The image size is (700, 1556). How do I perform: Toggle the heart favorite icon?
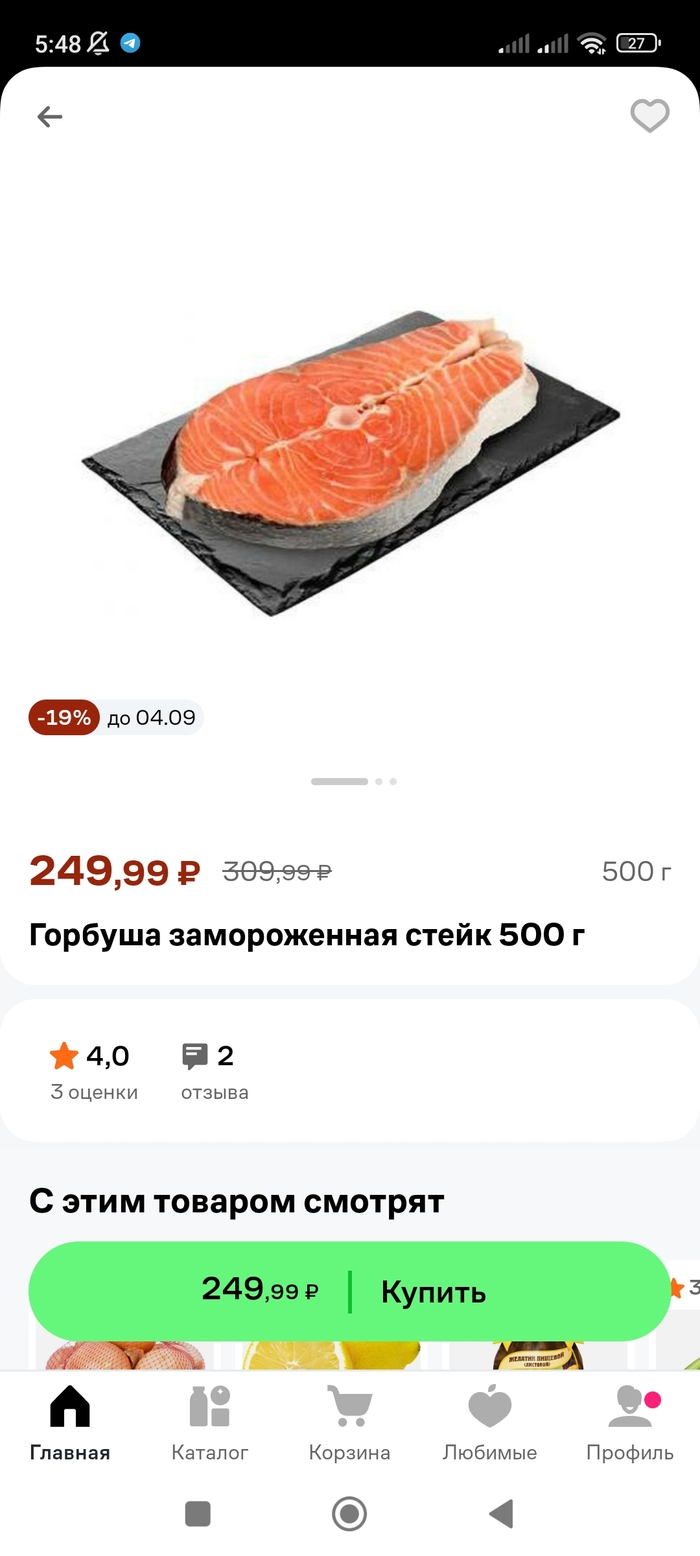coord(650,116)
